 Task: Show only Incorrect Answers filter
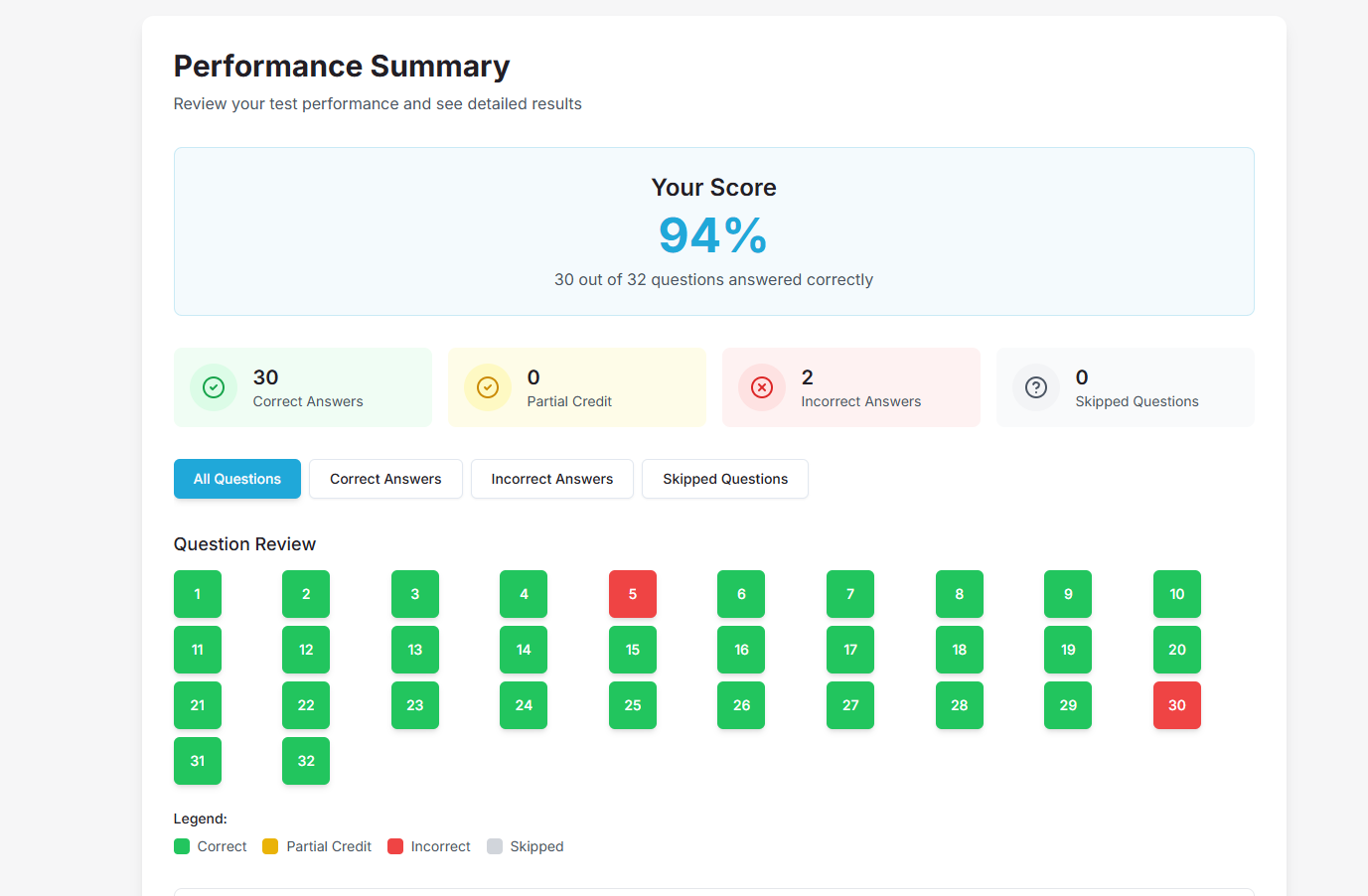552,479
